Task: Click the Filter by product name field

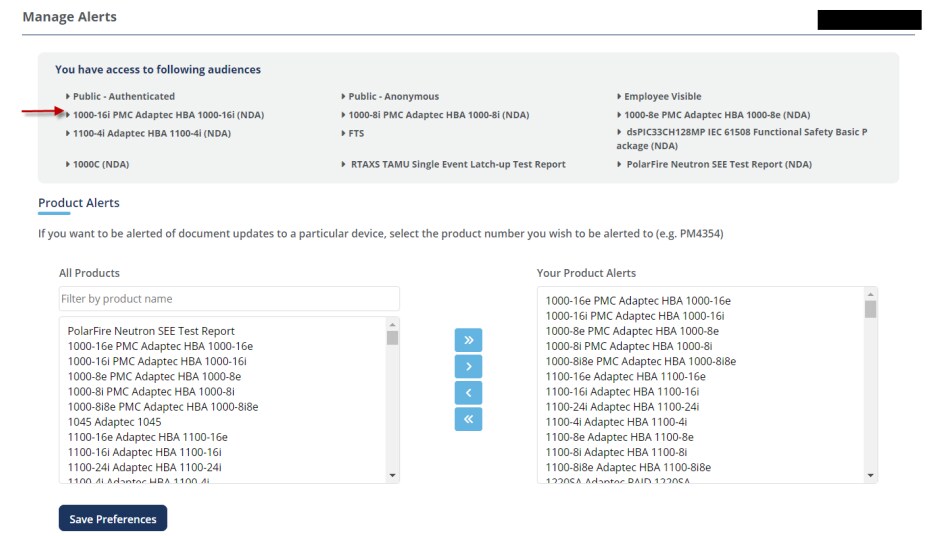Action: coord(229,299)
